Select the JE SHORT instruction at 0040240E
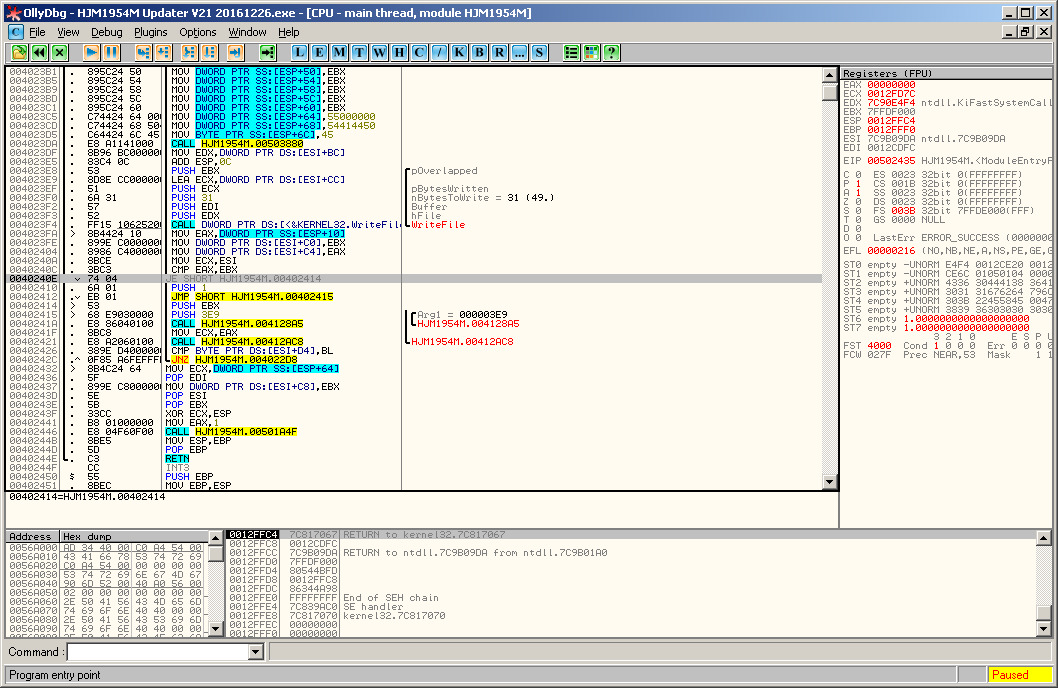The image size is (1058, 688). click(245, 279)
